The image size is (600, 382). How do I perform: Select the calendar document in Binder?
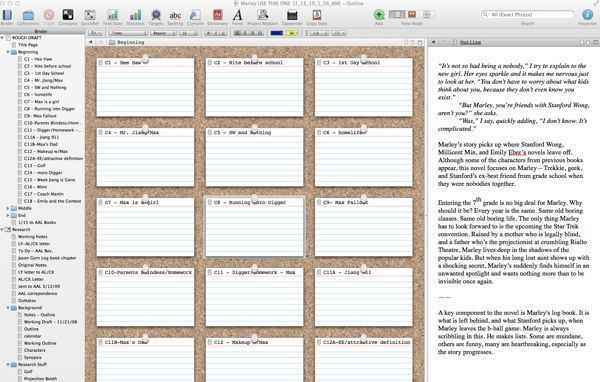point(33,336)
